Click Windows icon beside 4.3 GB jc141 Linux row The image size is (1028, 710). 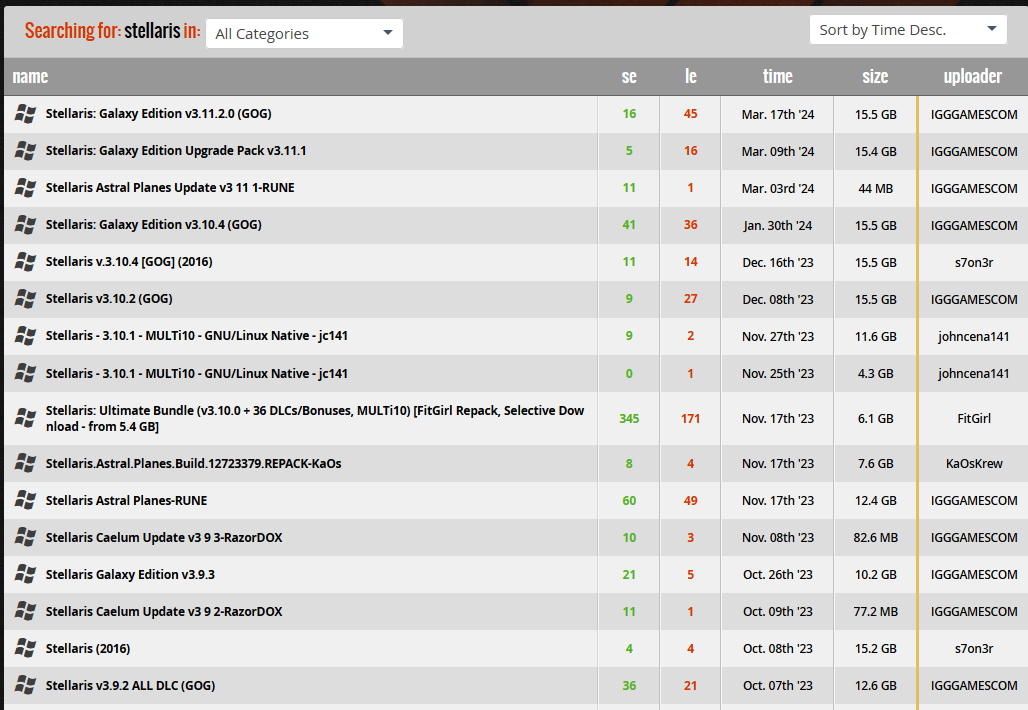pyautogui.click(x=26, y=374)
